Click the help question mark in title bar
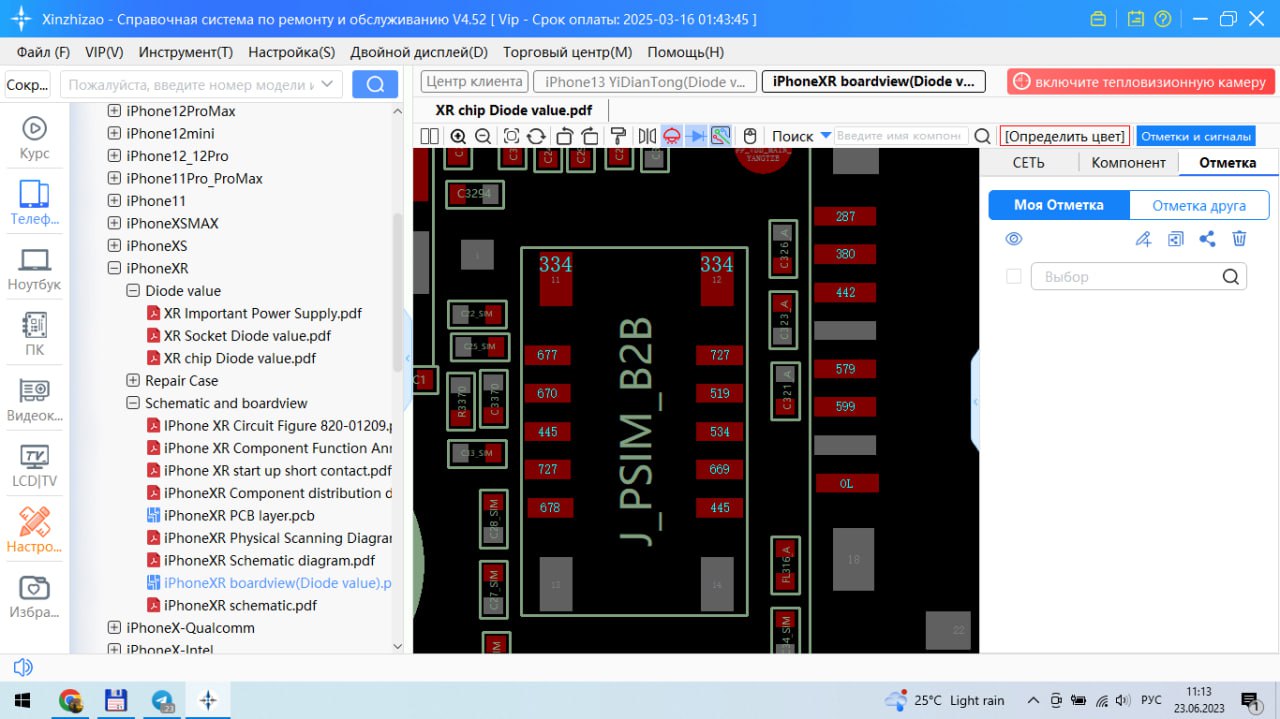Image resolution: width=1280 pixels, height=719 pixels. (x=1162, y=19)
